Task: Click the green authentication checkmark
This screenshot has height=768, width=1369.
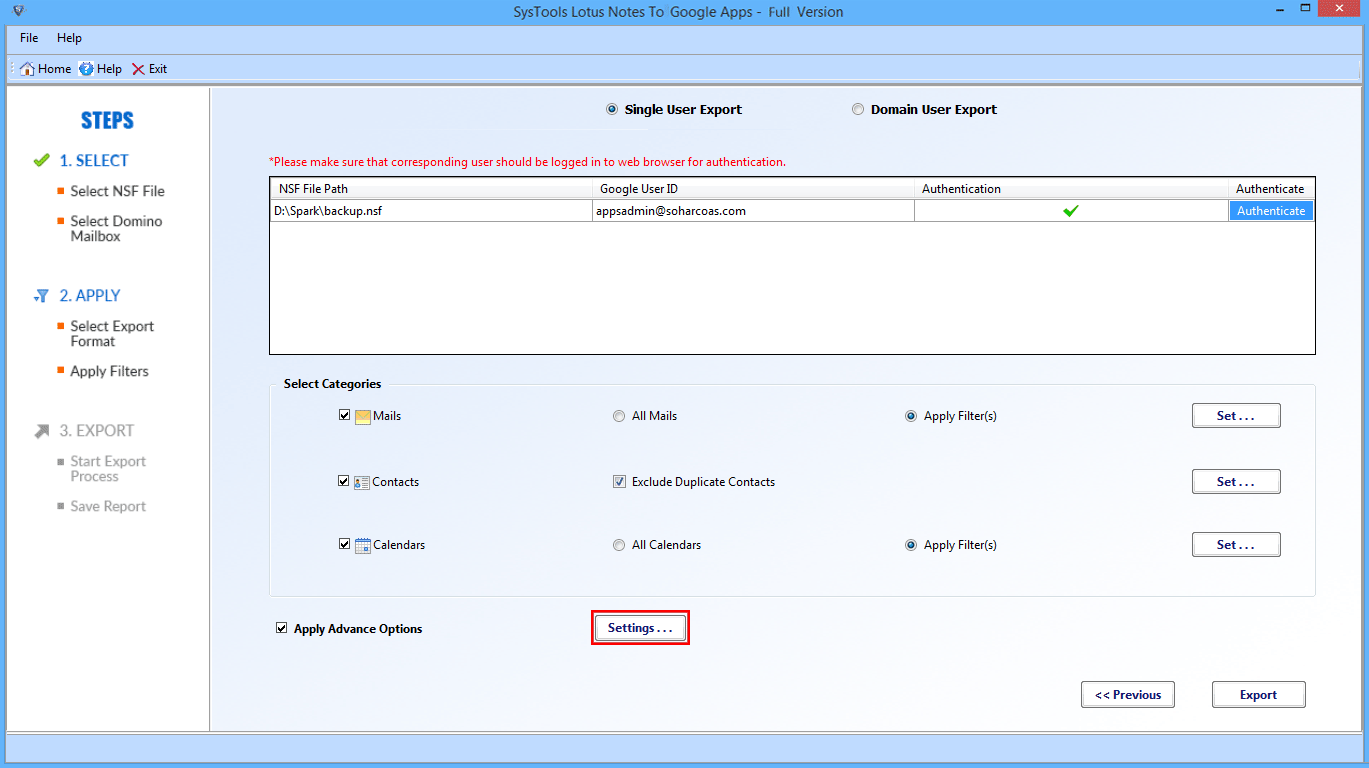Action: 1071,211
